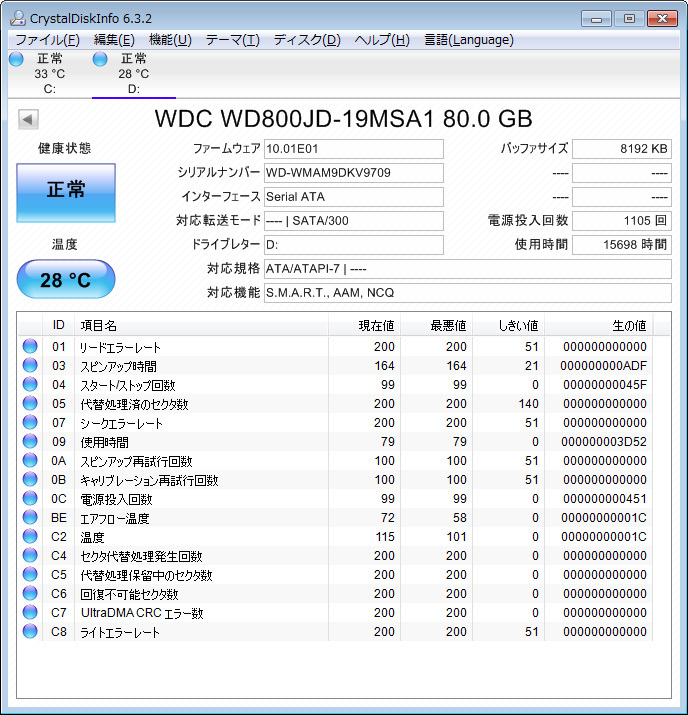Viewport: 688px width, 715px height.
Task: Click the 電源投入回数 label beside 1105 回
Action: point(528,221)
